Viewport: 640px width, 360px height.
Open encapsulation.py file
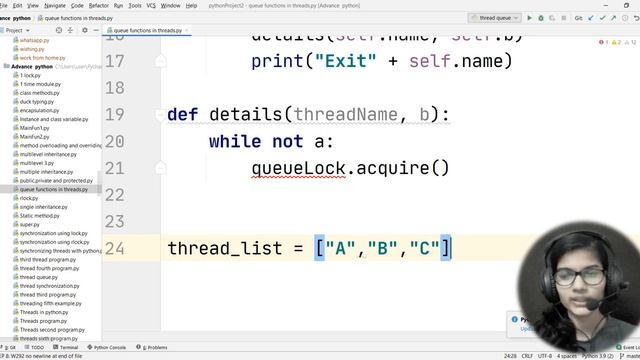tap(36, 111)
